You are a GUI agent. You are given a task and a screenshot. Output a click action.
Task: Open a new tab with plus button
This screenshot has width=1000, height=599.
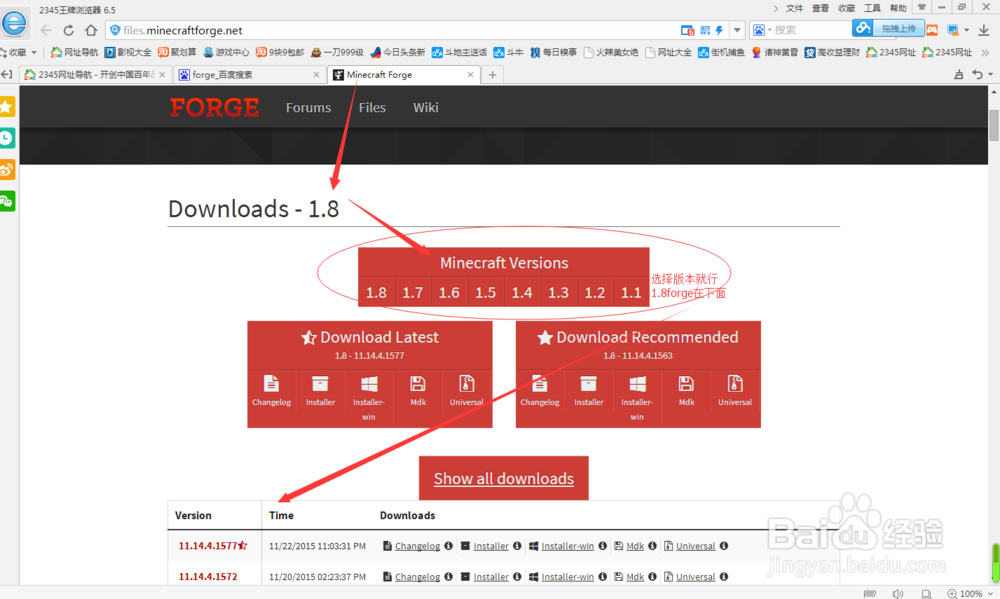tap(492, 75)
